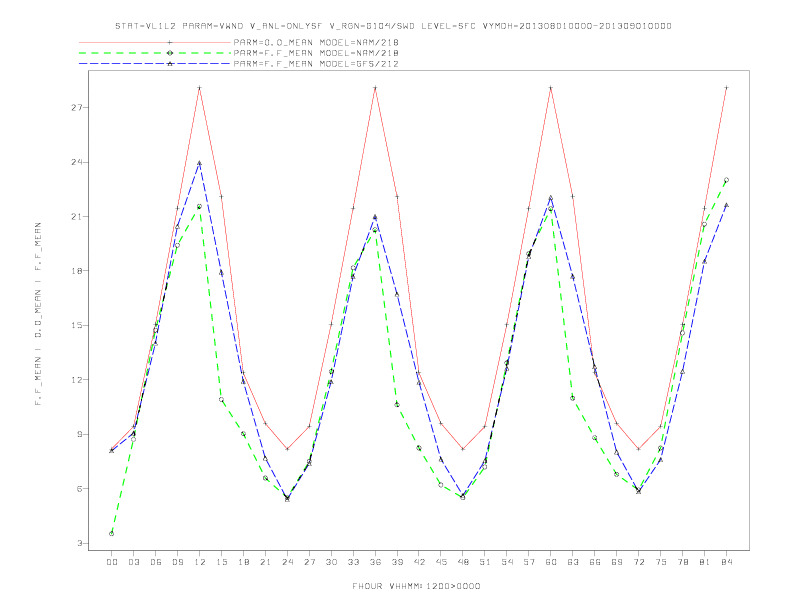Click x-axis tick label 84

point(726,562)
